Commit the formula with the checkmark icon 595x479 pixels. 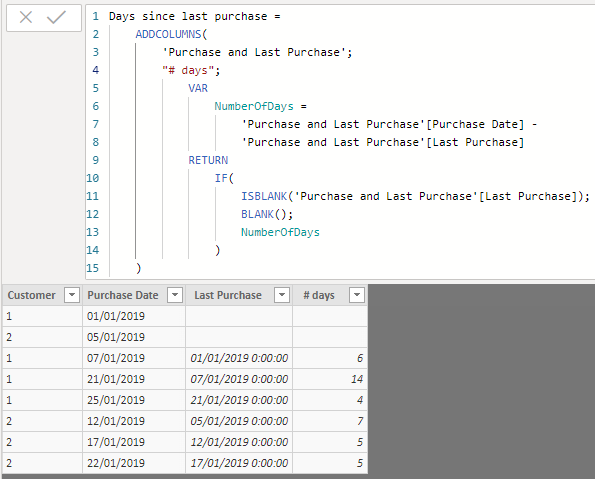pyautogui.click(x=56, y=17)
